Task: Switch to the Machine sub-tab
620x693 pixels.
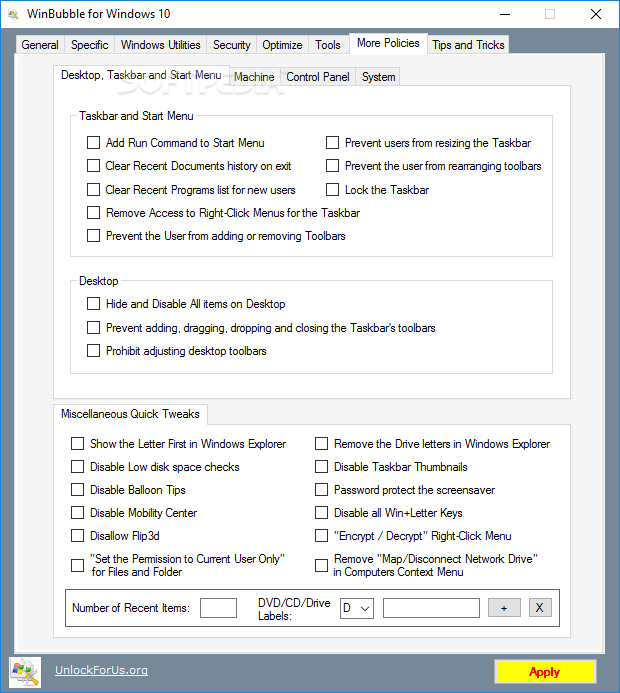Action: 254,77
